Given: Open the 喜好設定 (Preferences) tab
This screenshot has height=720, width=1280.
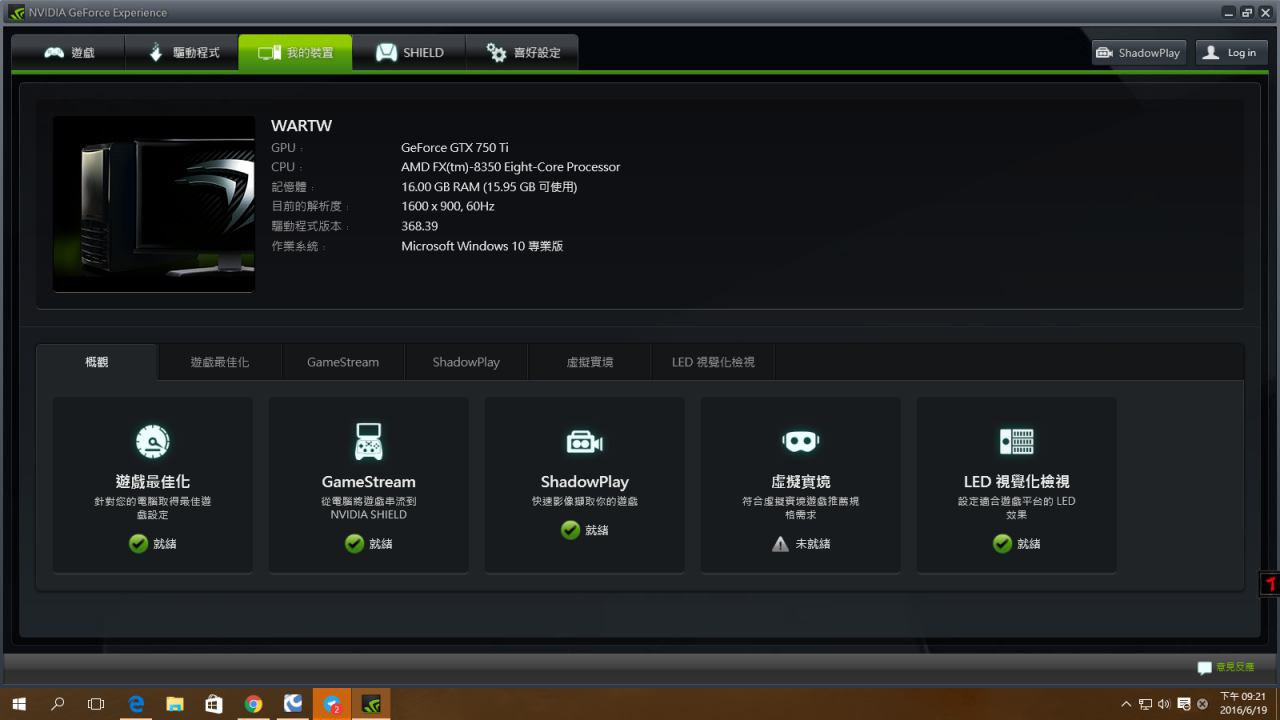Looking at the screenshot, I should (x=523, y=53).
